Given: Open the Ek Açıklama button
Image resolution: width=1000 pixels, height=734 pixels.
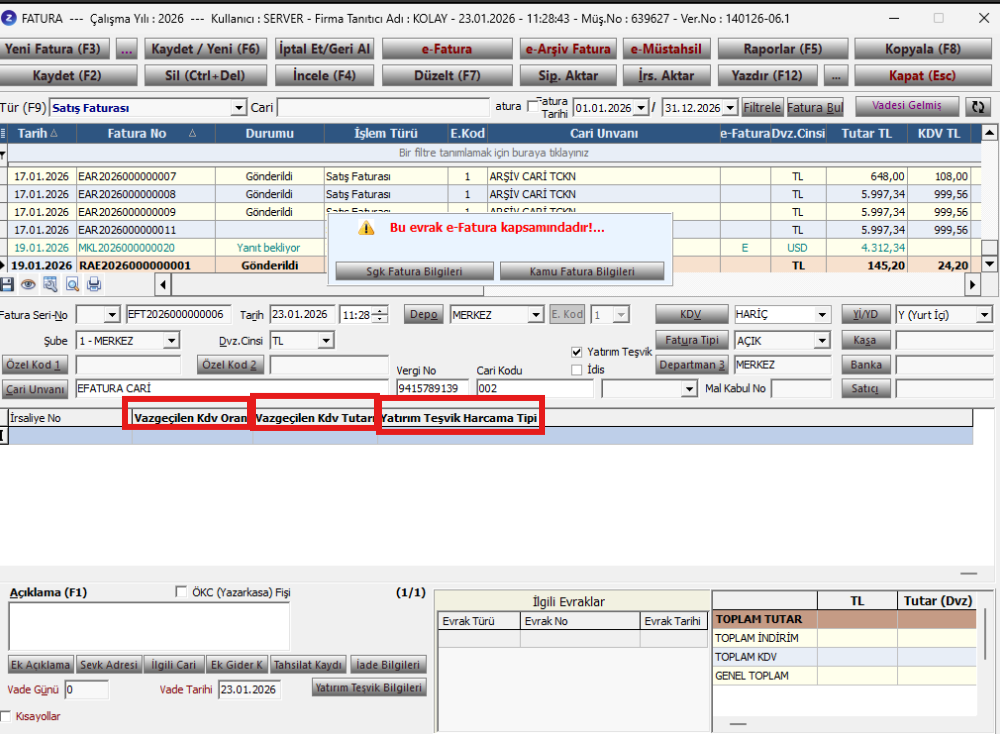Looking at the screenshot, I should pyautogui.click(x=41, y=664).
